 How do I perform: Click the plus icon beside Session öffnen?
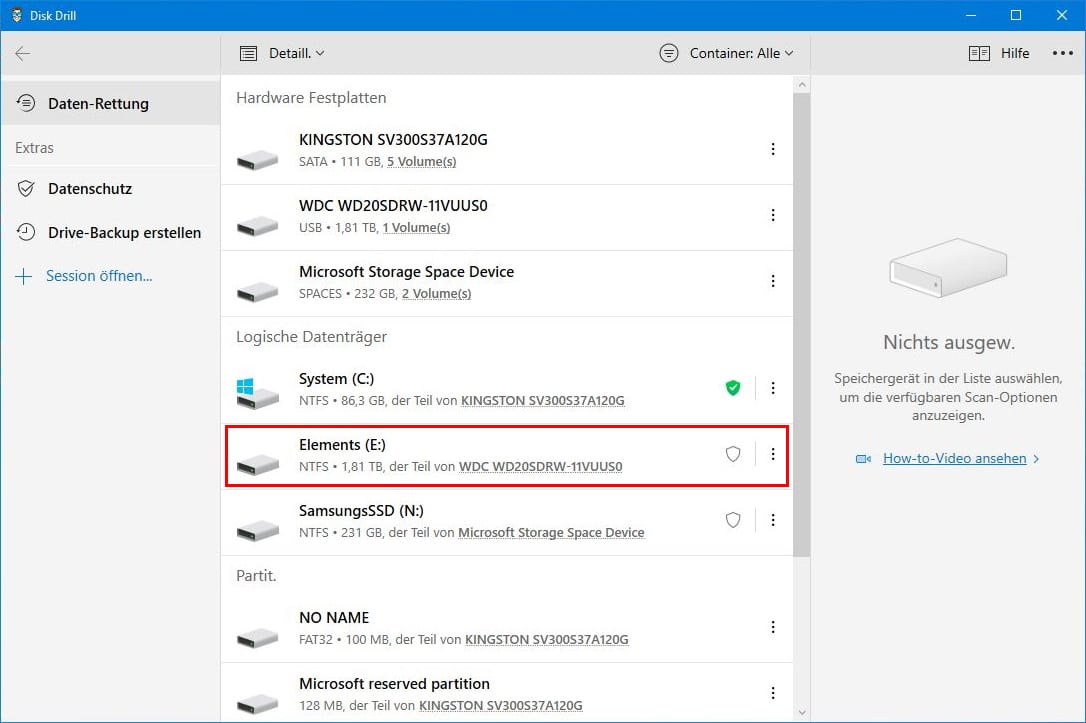click(24, 276)
